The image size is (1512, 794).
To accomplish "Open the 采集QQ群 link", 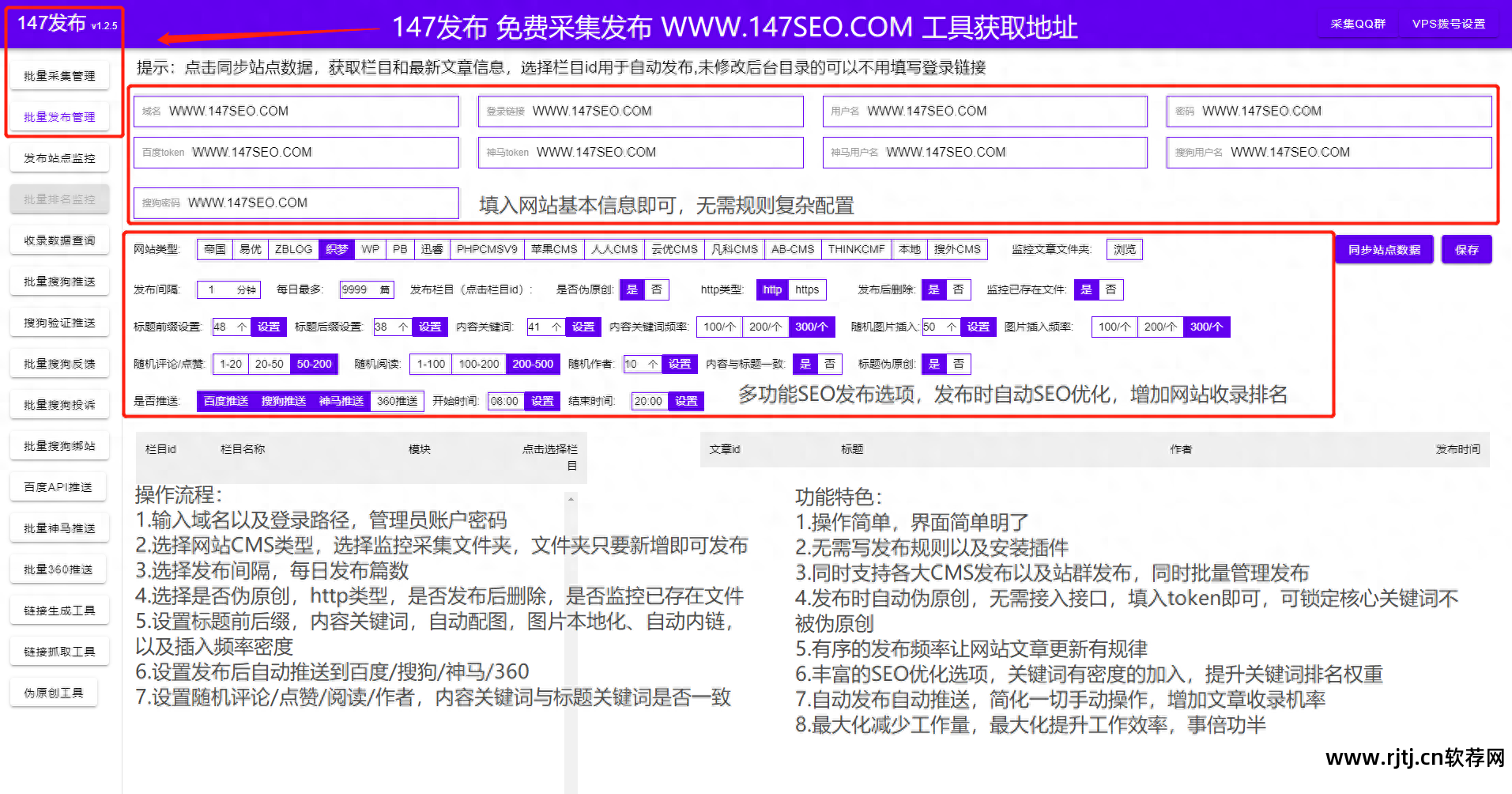I will point(1357,24).
